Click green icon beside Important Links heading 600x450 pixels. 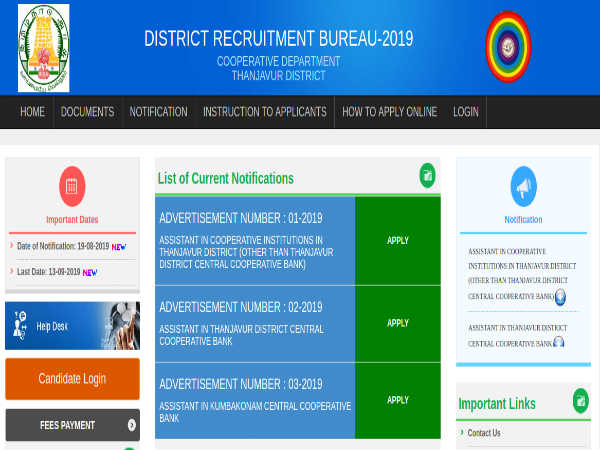click(x=581, y=401)
